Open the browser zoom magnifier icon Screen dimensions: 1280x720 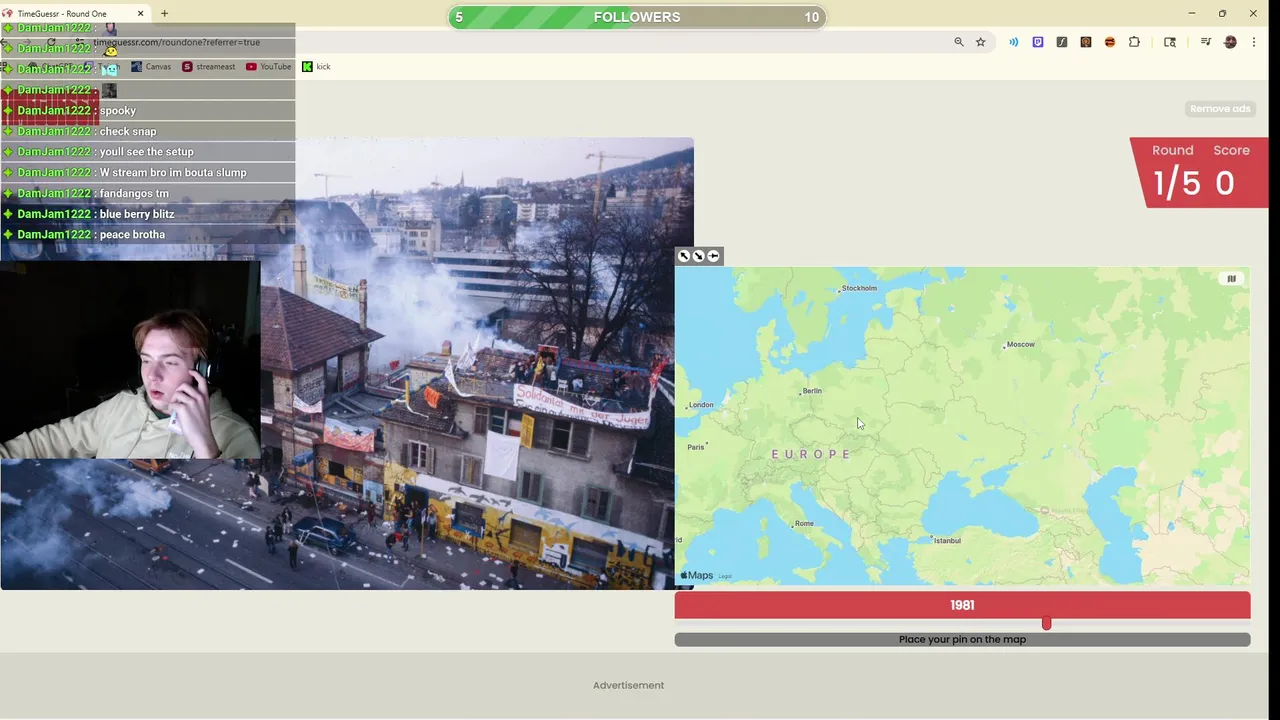click(x=959, y=42)
